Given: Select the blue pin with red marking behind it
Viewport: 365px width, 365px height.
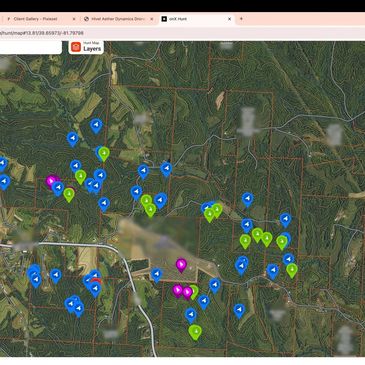Looking at the screenshot, I should (95, 289).
